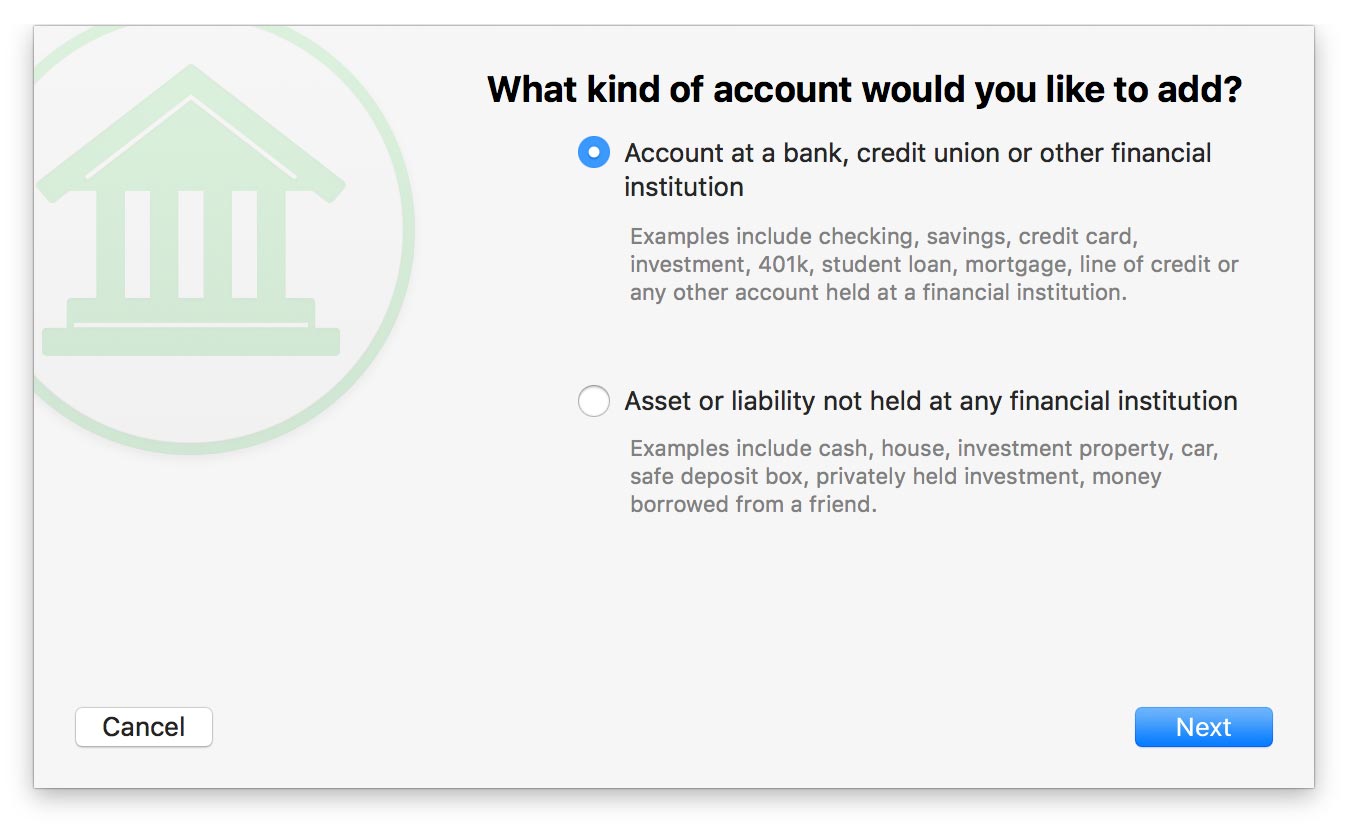
Task: Click the "safe deposit box, privately held" line
Action: coord(895,476)
